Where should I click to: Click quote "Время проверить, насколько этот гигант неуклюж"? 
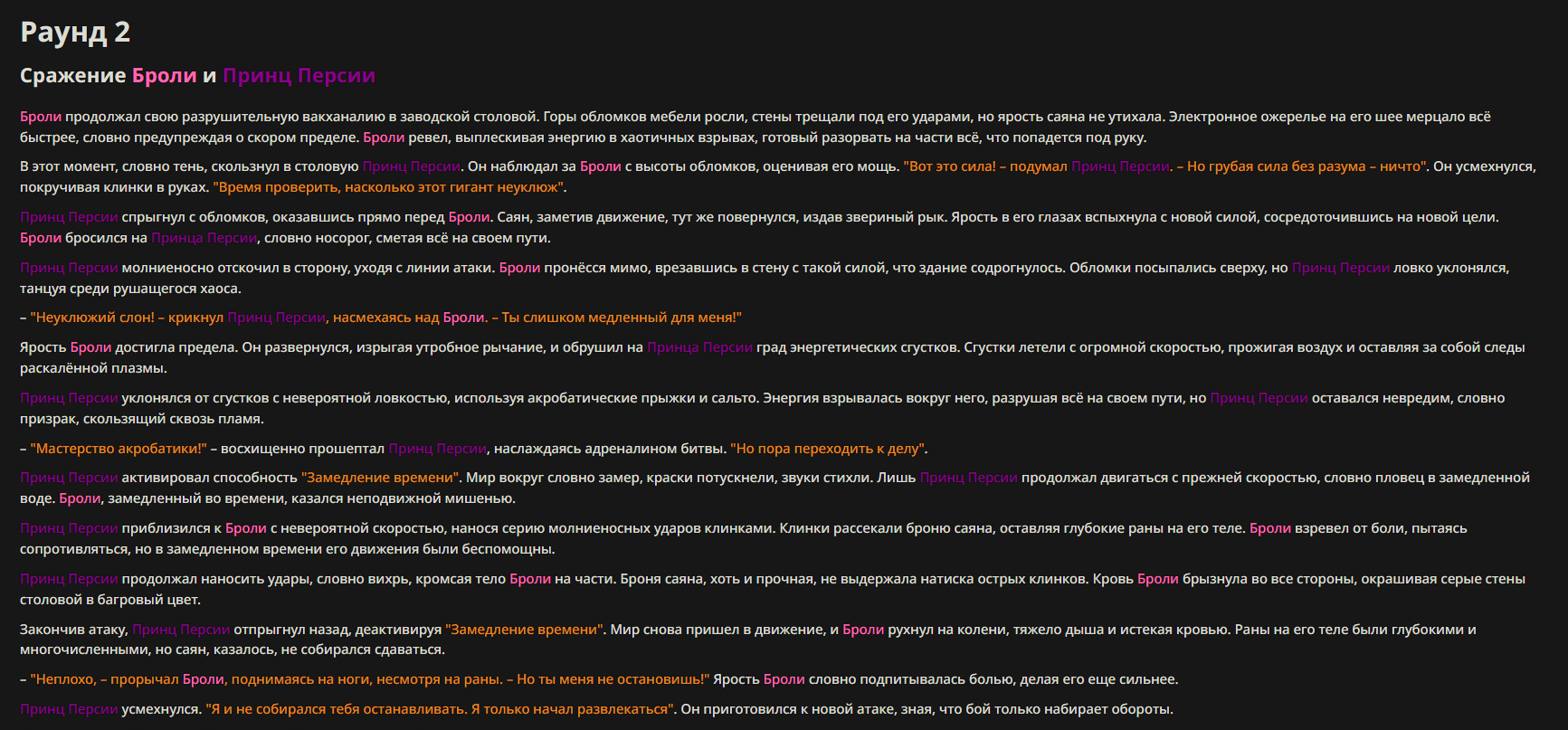pos(390,187)
